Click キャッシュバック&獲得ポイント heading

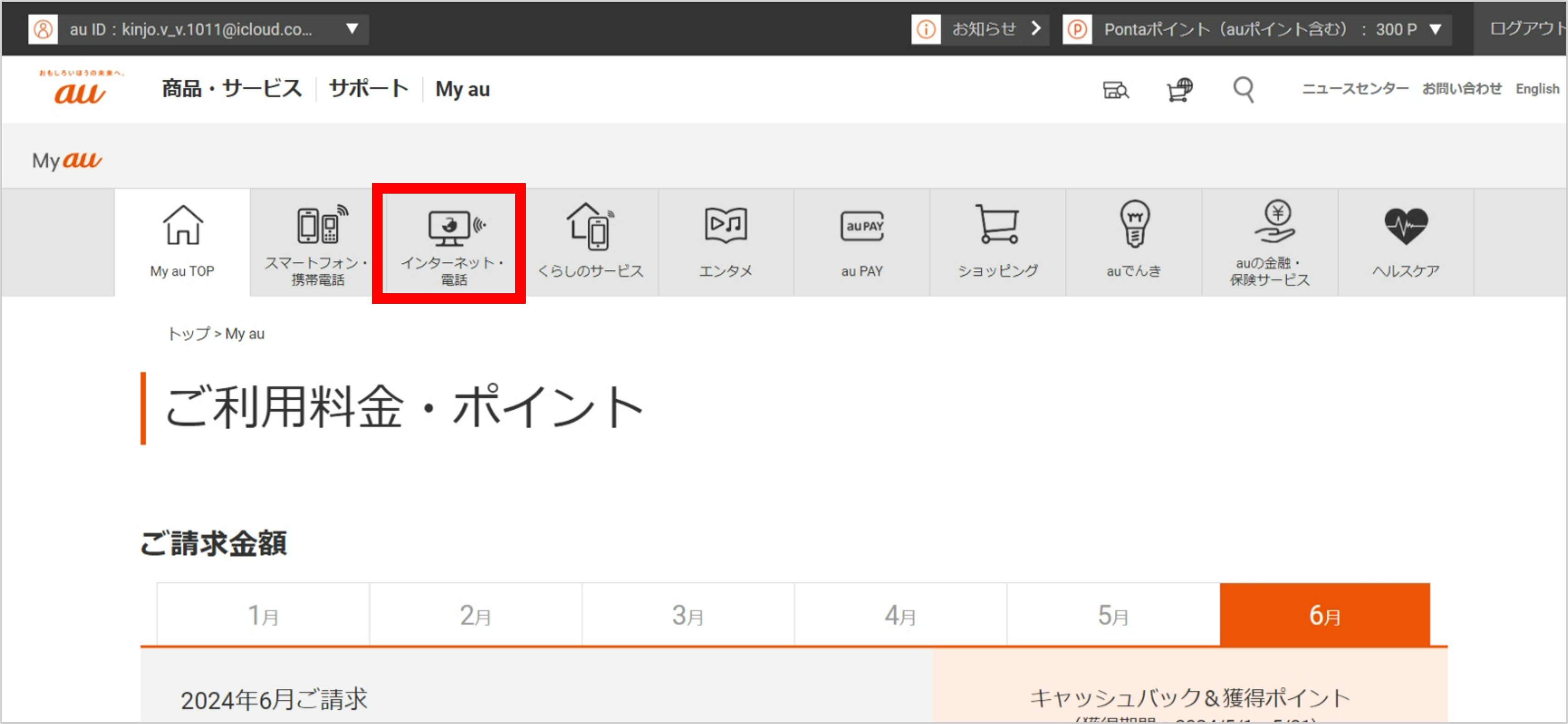tap(1190, 698)
